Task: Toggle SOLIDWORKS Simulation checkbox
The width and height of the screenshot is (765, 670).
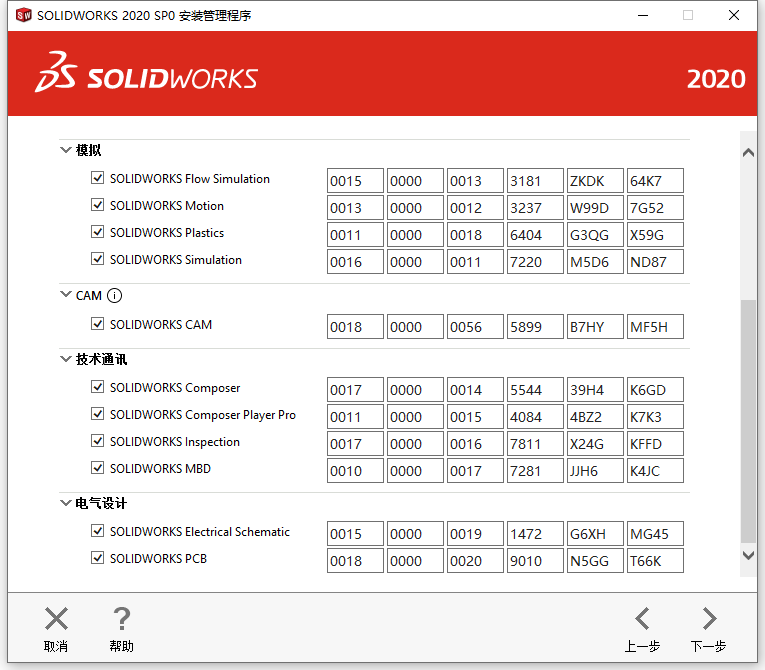Action: click(98, 259)
